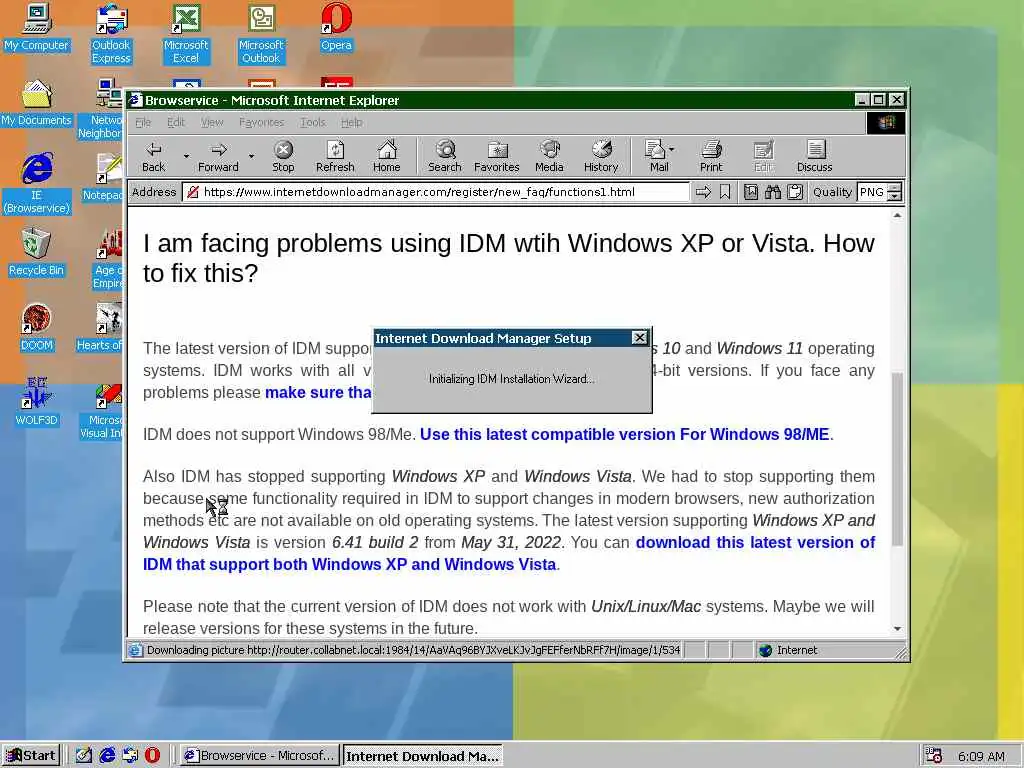Select the WOLF3D desktop shortcut
Image resolution: width=1024 pixels, height=768 pixels.
(37, 402)
